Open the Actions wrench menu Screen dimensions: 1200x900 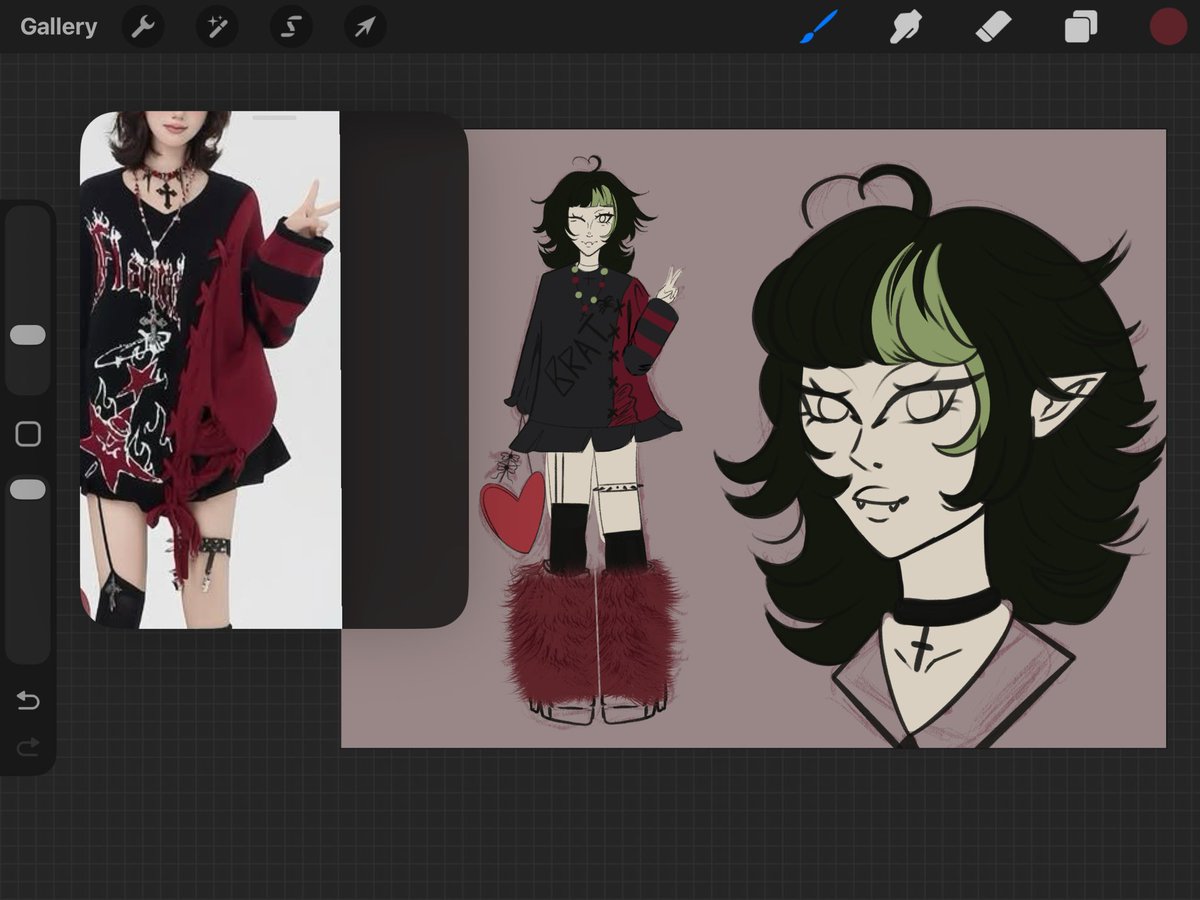[x=143, y=27]
